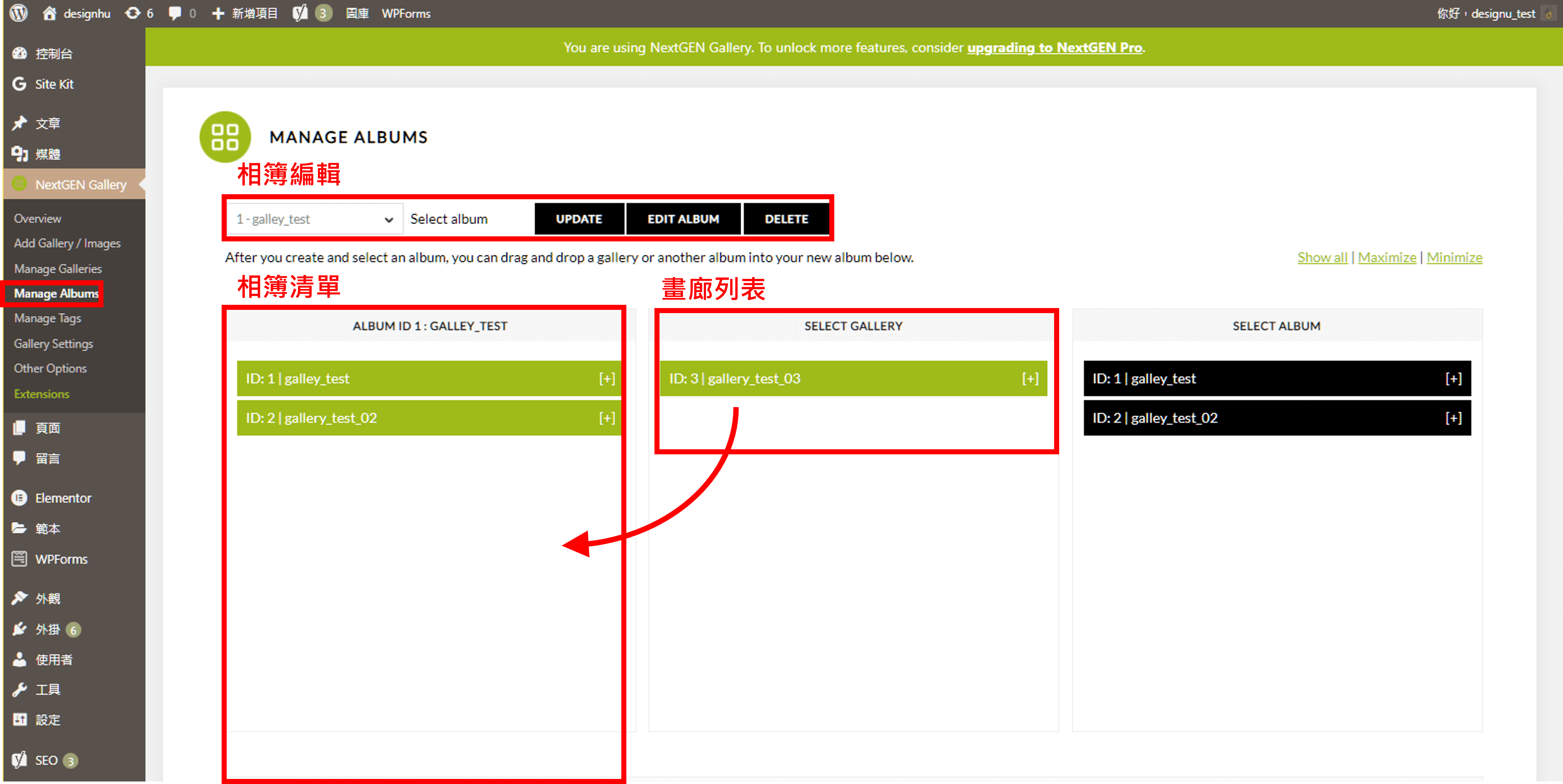
Task: Click the Yoast SEO icon in admin bar
Action: 300,13
